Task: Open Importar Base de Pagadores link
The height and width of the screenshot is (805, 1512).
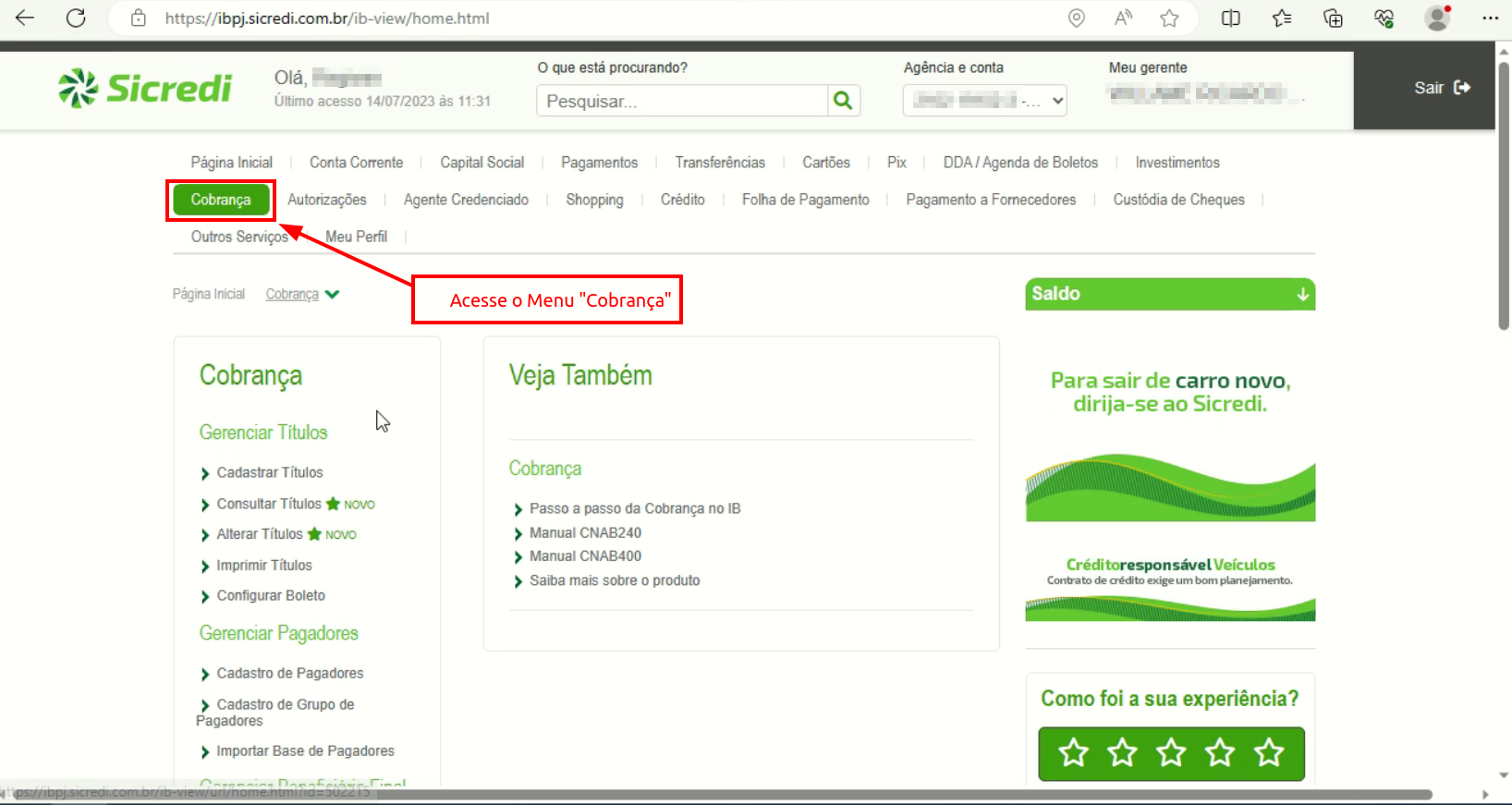Action: point(305,750)
